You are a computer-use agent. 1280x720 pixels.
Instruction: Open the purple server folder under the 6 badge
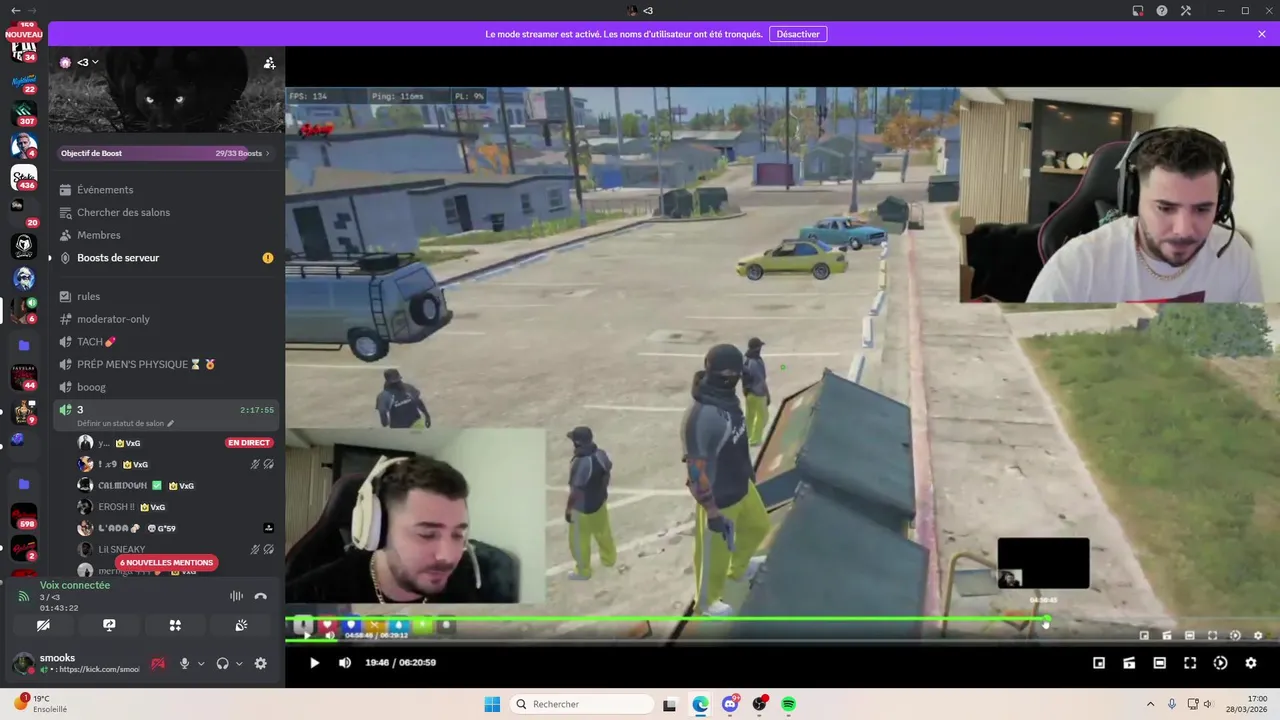click(24, 345)
